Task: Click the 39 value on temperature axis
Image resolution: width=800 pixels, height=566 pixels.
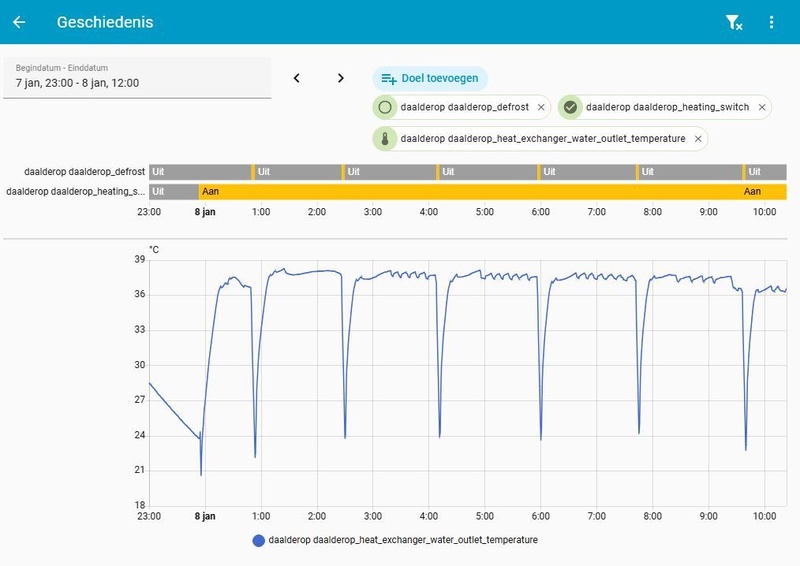Action: (140, 259)
